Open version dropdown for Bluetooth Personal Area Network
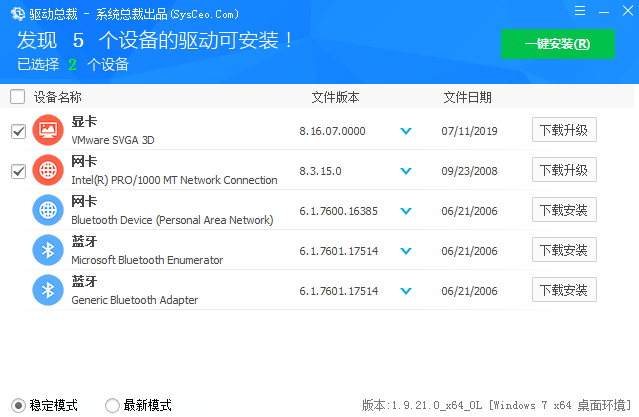This screenshot has width=639, height=417. (406, 211)
